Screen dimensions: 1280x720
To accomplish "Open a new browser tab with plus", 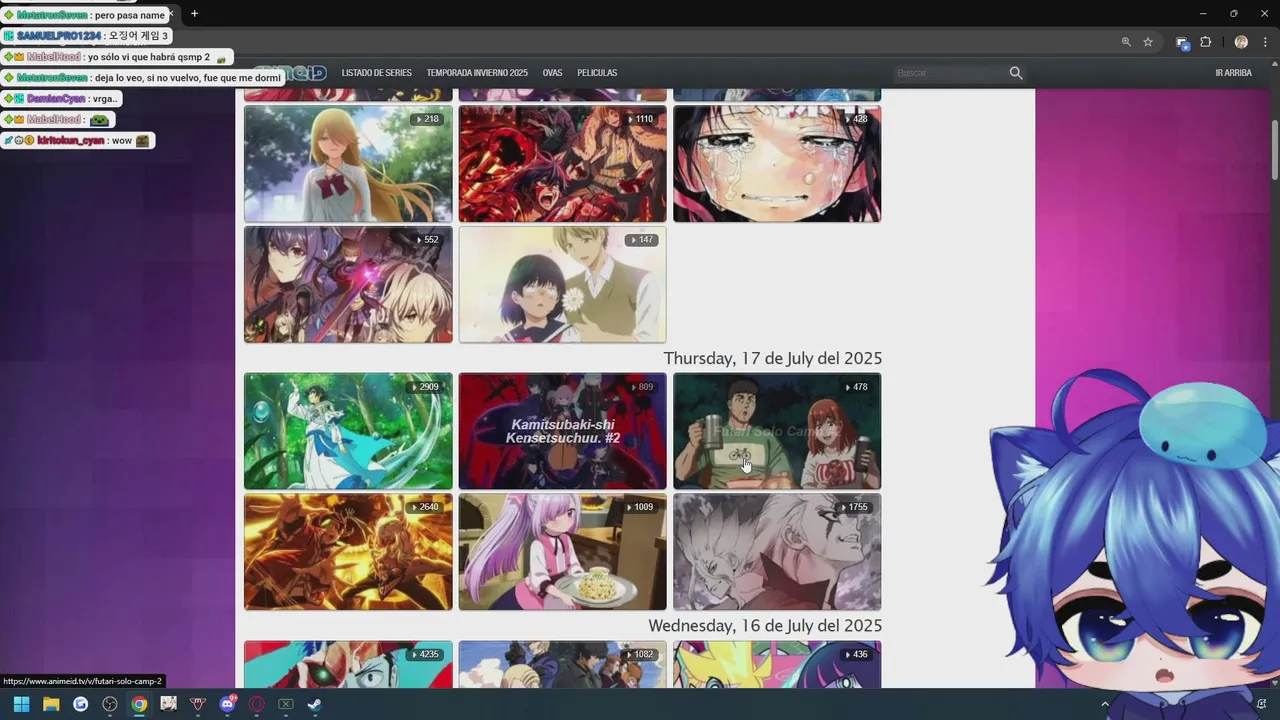I will pyautogui.click(x=194, y=13).
